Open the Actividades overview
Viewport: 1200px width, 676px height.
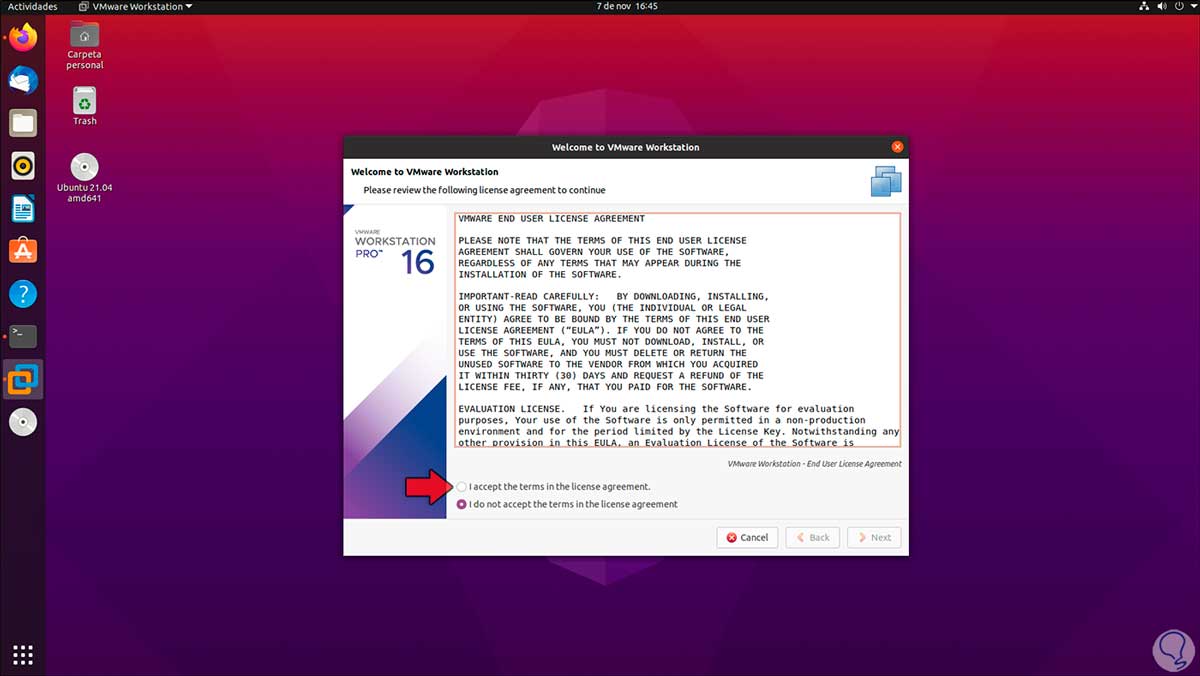(33, 6)
